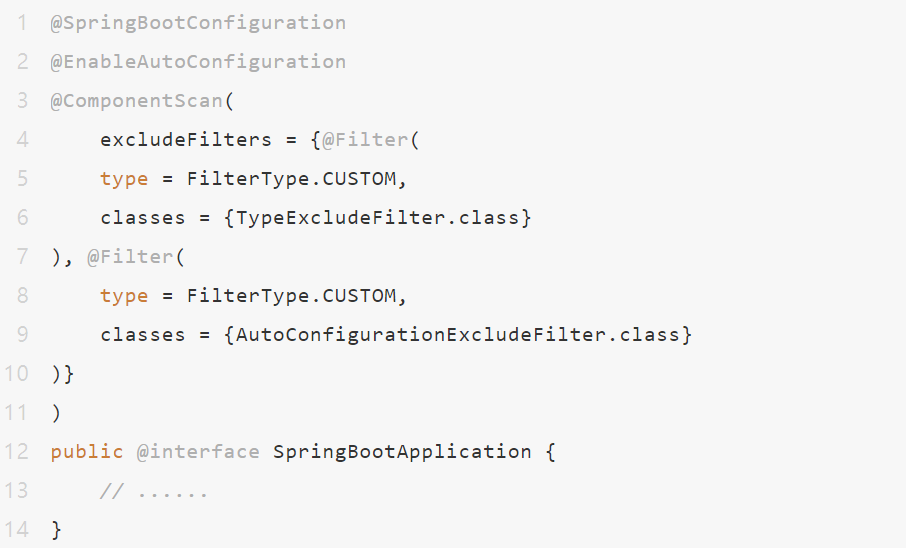906x548 pixels.
Task: Click the classes keyword on line 6
Action: coord(143,218)
